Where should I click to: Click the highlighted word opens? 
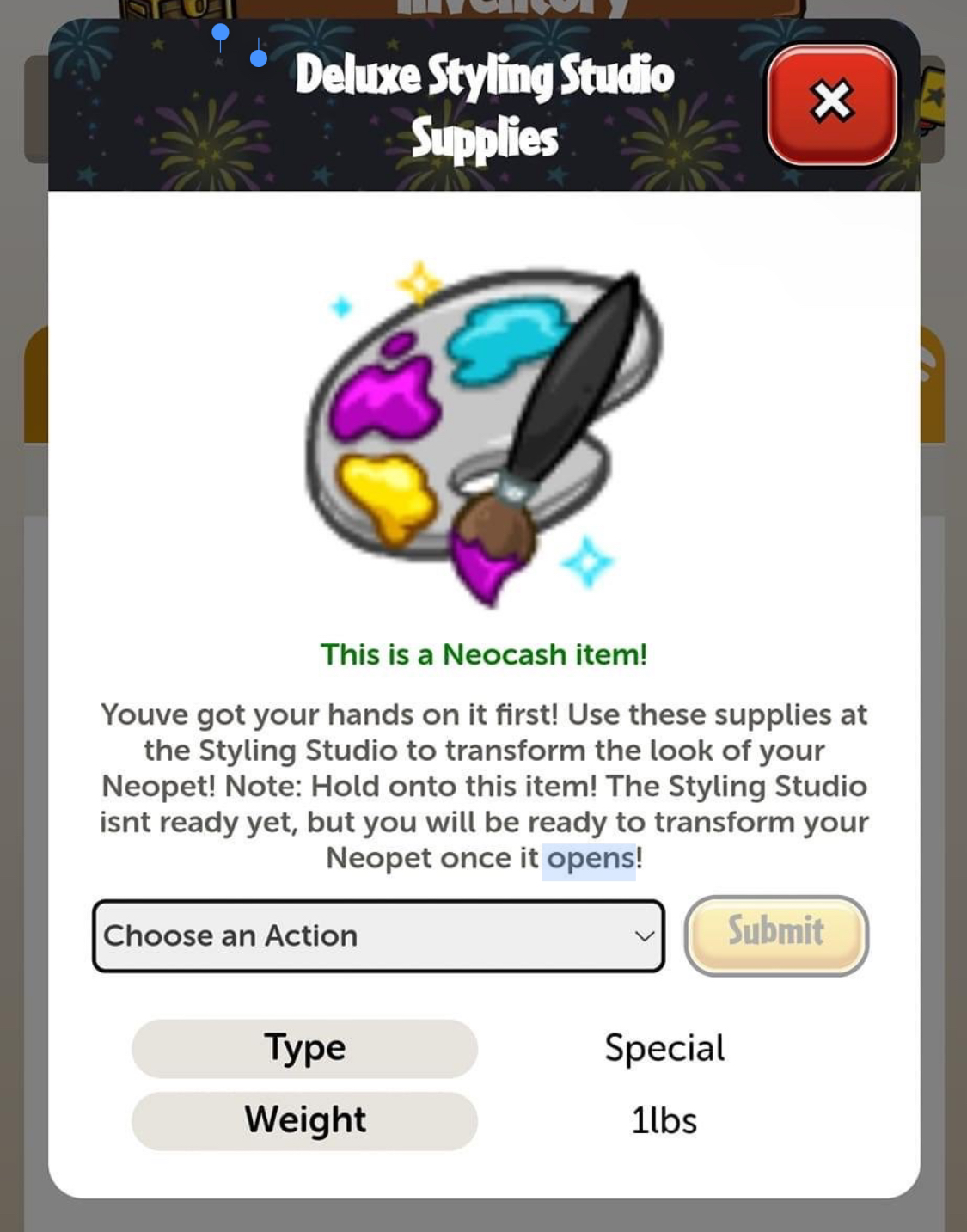(x=590, y=859)
